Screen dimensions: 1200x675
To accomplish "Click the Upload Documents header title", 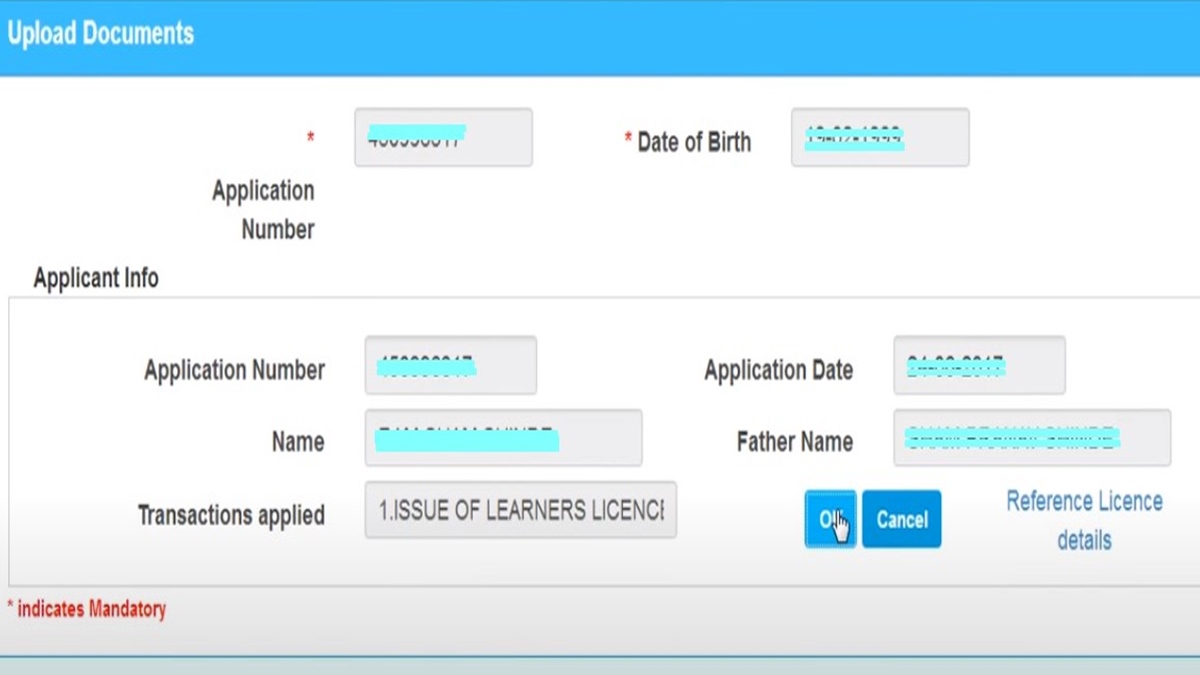I will click(x=100, y=33).
